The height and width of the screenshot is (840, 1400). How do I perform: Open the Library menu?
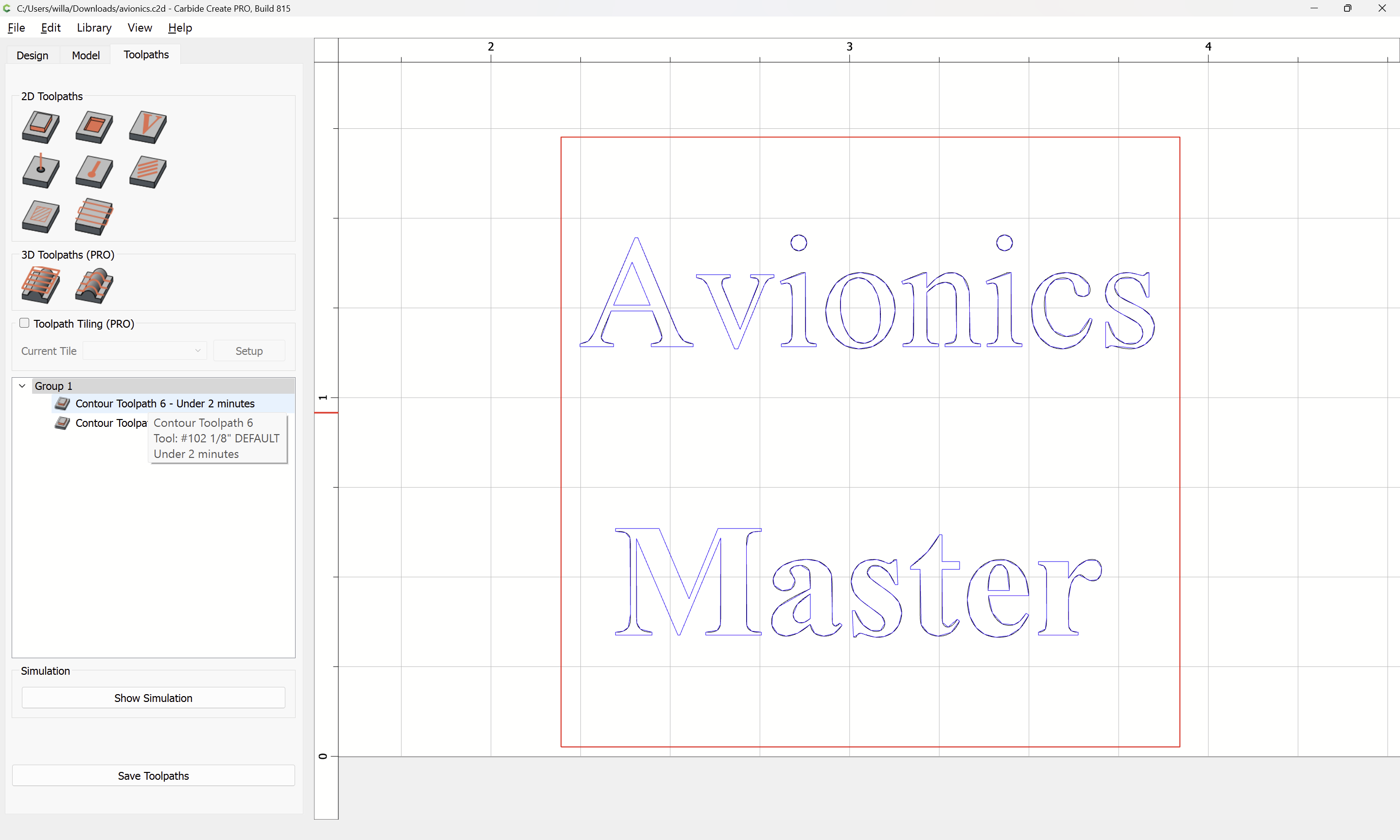coord(94,28)
